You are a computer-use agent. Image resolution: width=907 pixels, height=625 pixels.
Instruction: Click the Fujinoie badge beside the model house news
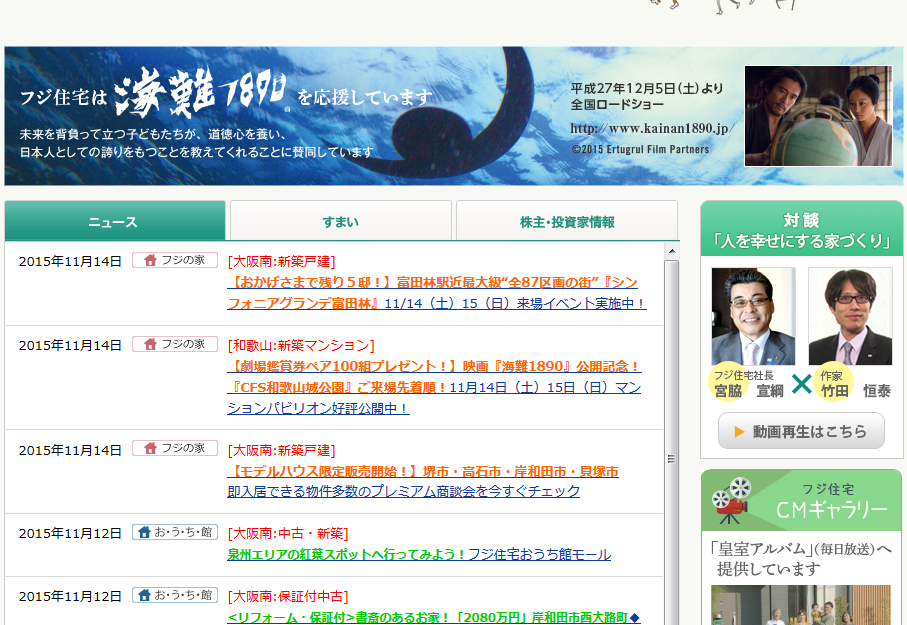(x=175, y=448)
